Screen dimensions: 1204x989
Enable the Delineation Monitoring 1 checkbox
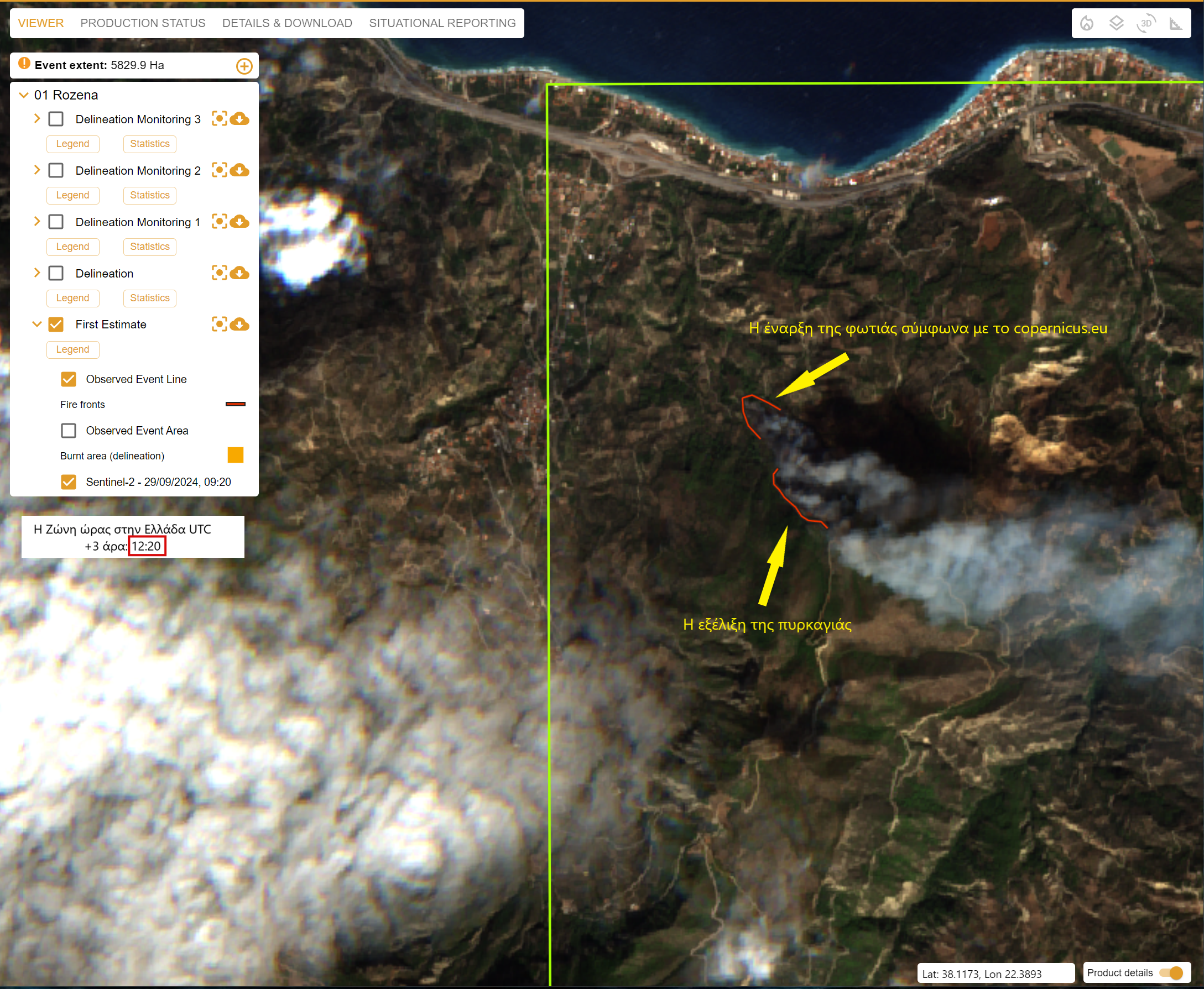pos(56,222)
